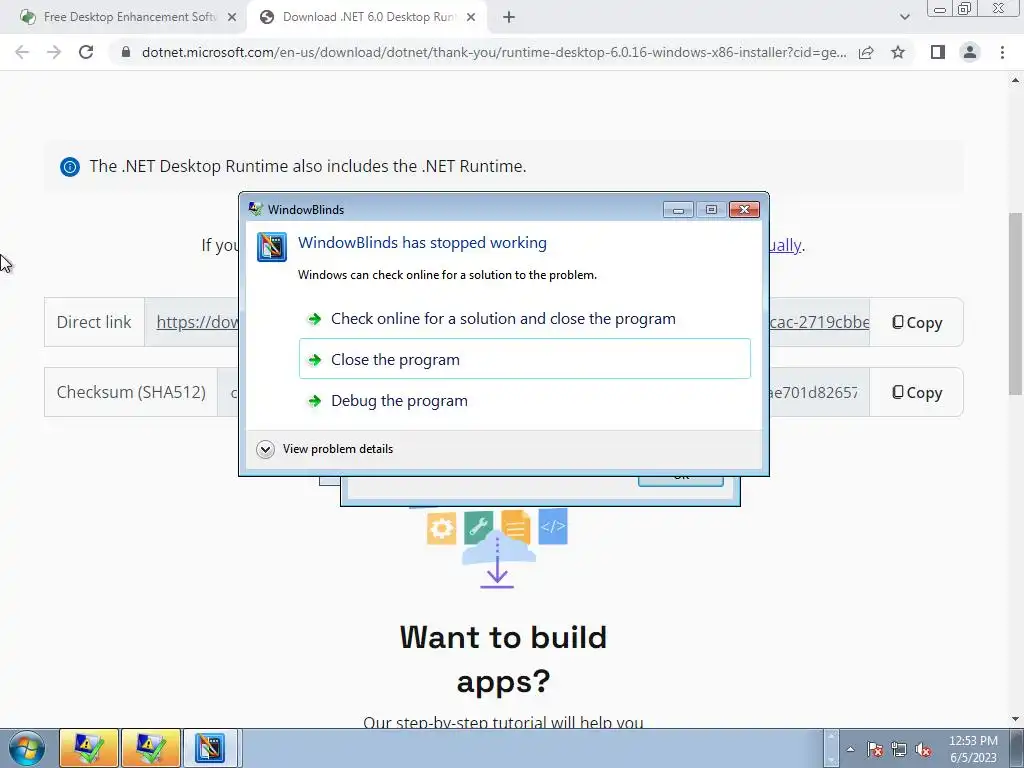Click the site lock icon in address bar

126,52
